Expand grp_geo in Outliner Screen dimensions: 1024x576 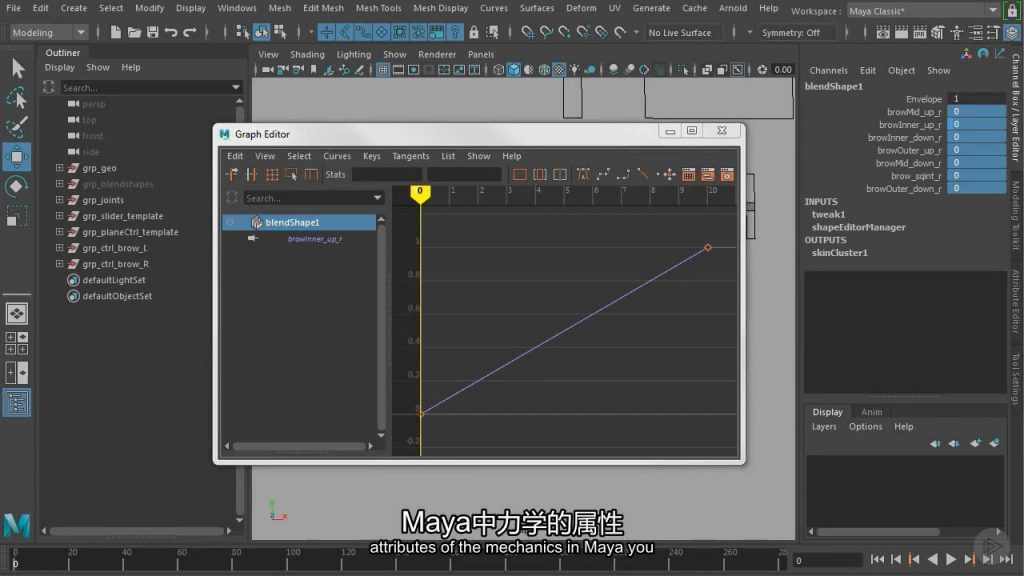tap(59, 168)
